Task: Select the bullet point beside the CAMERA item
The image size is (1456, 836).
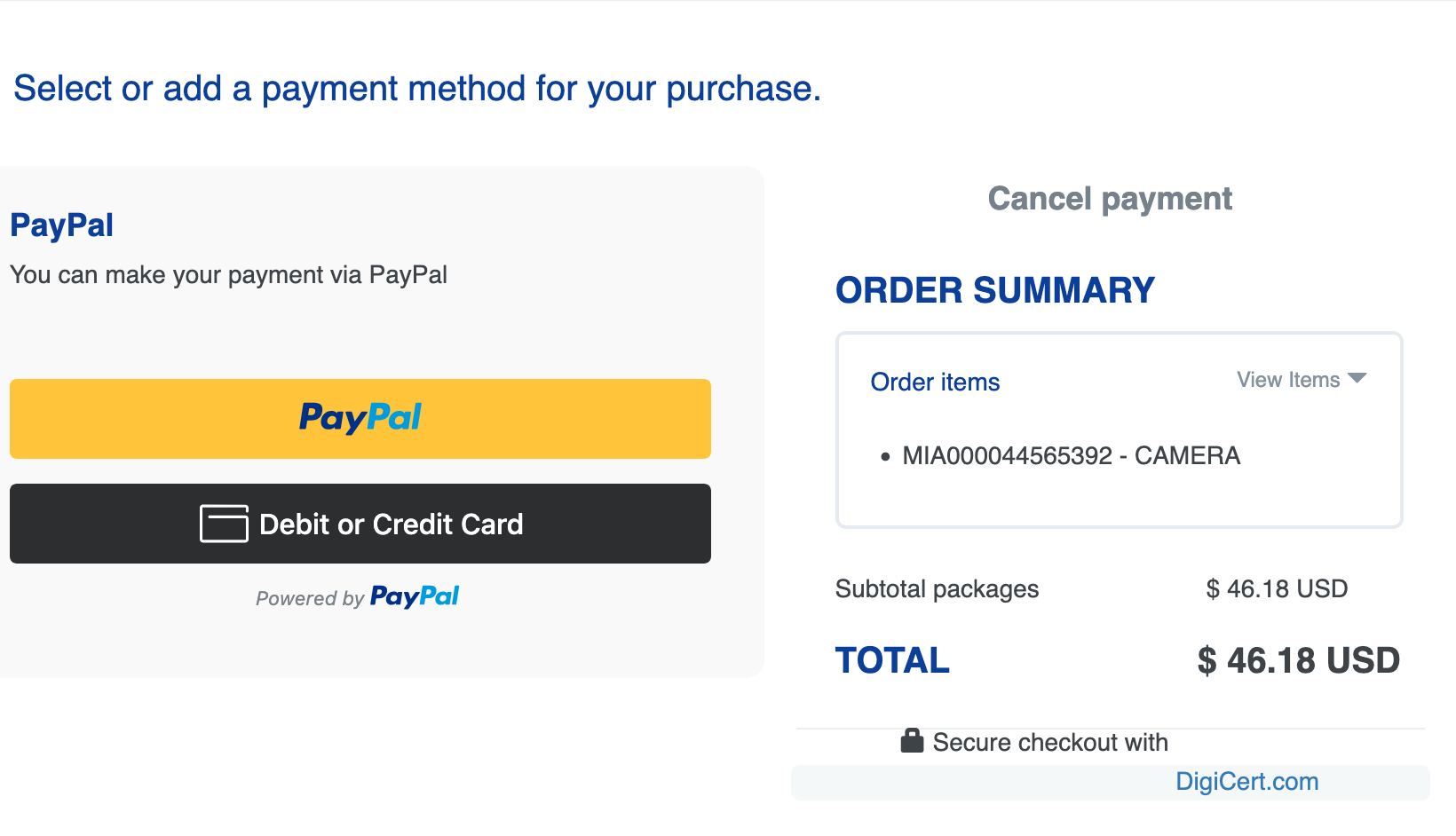Action: (x=885, y=456)
